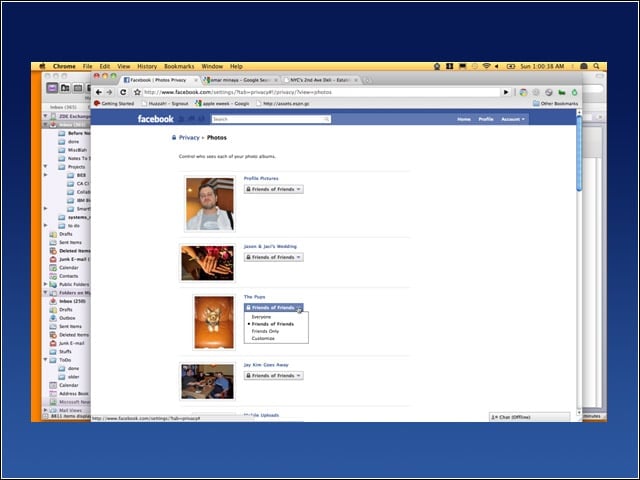The image size is (640, 480).
Task: Open the Chat (Offline) bar
Action: click(x=529, y=417)
